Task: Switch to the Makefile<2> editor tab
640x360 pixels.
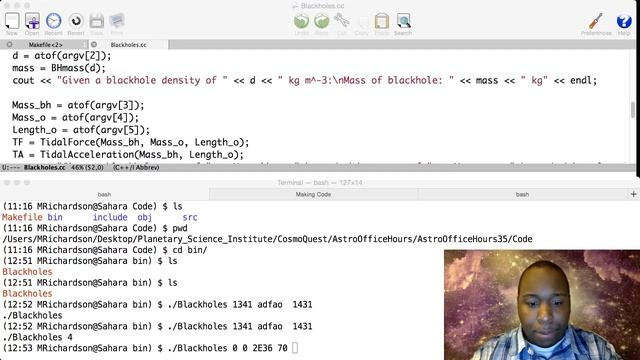Action: click(x=45, y=44)
